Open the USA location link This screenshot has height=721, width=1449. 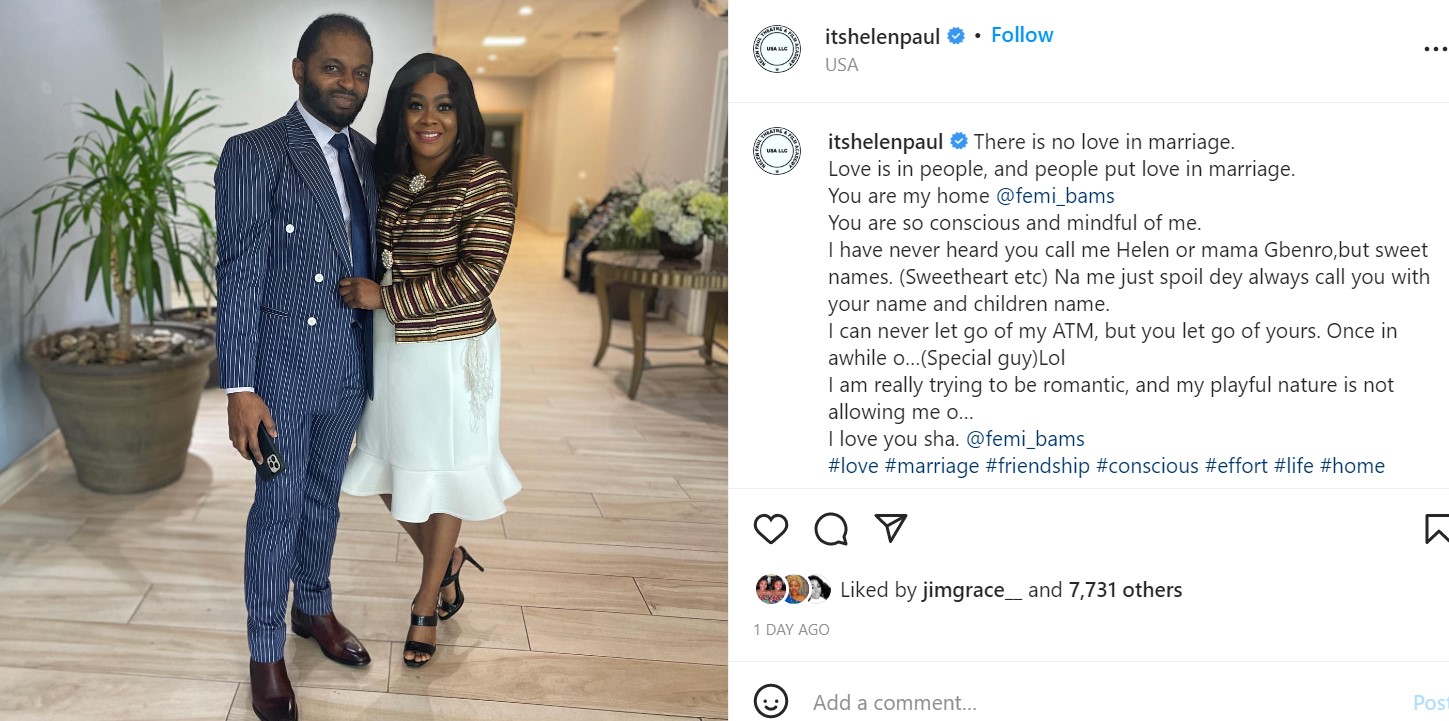click(x=842, y=65)
